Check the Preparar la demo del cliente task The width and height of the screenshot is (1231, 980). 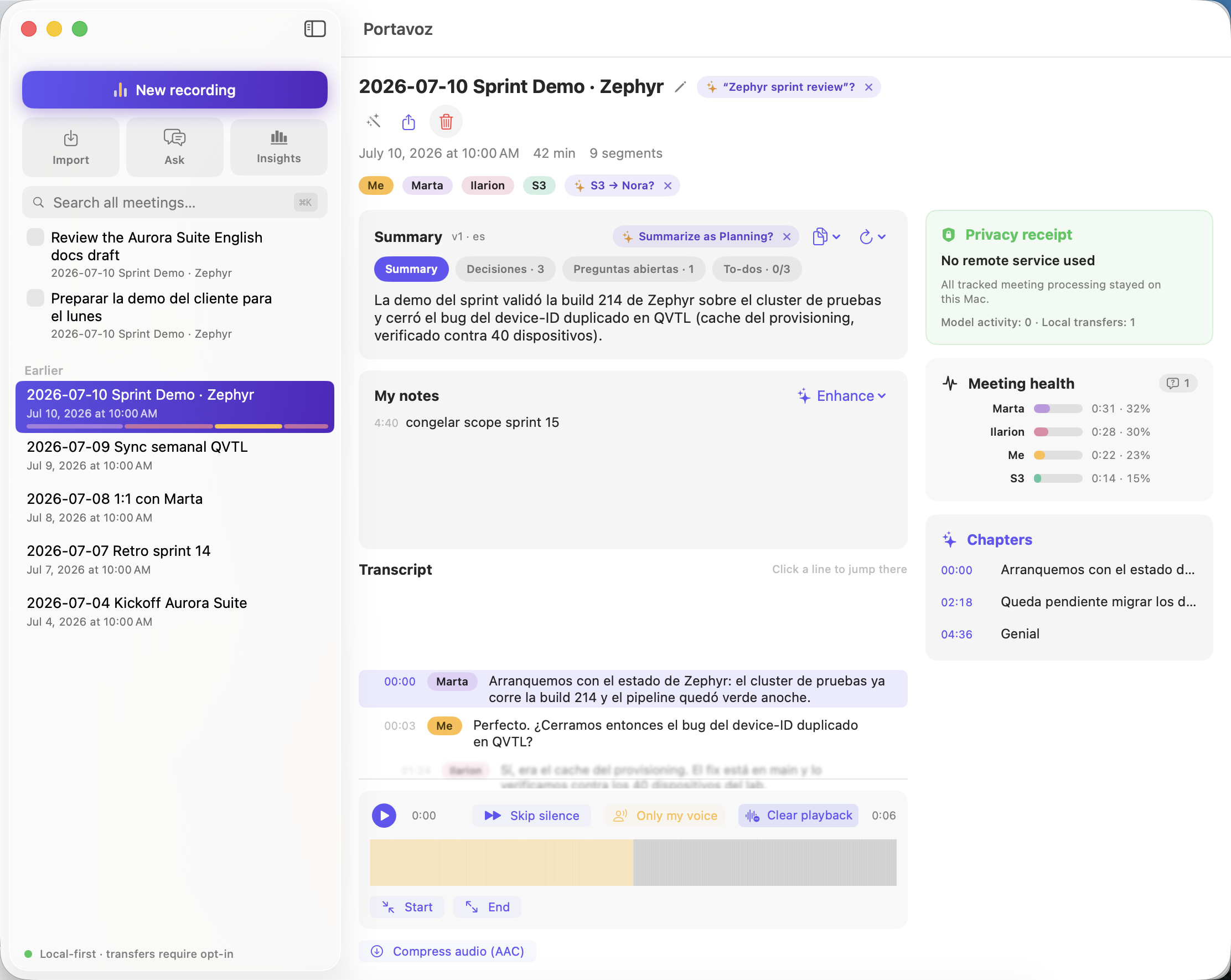click(x=35, y=298)
